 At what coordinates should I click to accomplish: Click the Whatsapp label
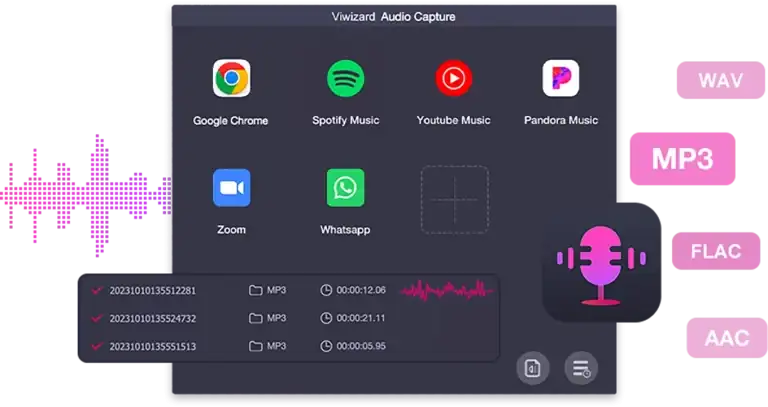coord(345,230)
